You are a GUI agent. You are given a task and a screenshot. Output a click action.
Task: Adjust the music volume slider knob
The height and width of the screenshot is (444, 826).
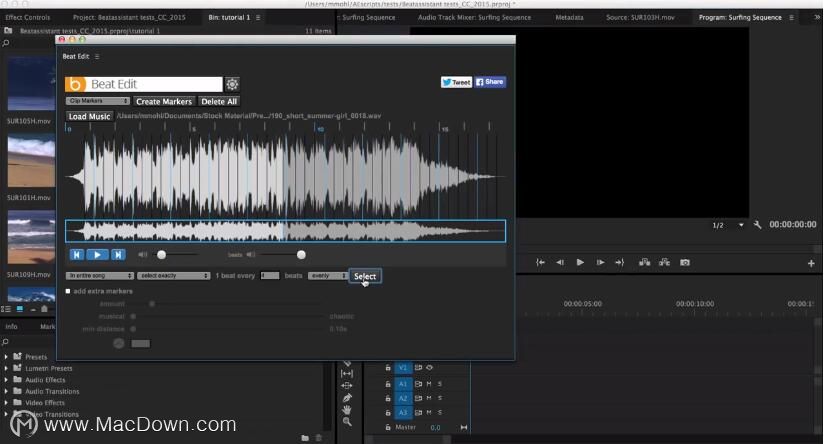[x=162, y=255]
